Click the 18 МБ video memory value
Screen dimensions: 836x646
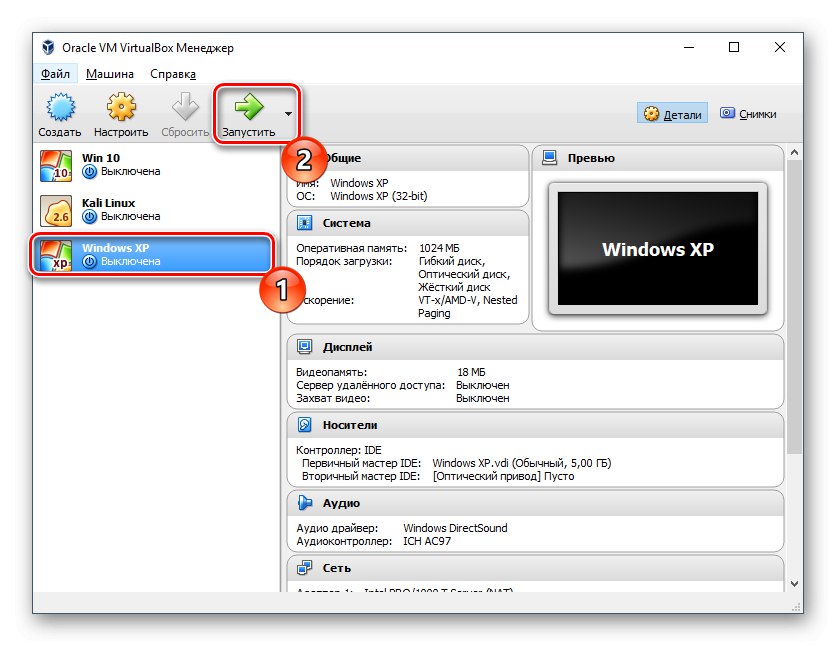pyautogui.click(x=471, y=372)
